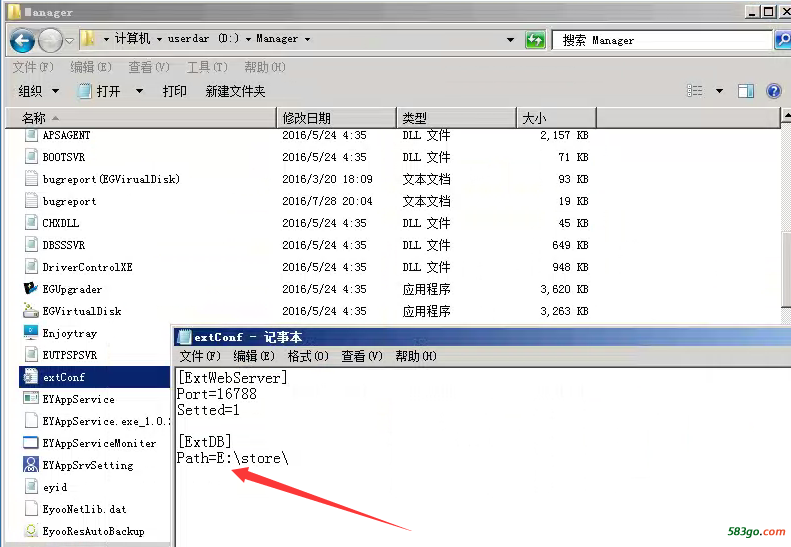This screenshot has height=547, width=791.
Task: Select the EyooNetlib.dat file icon
Action: 31,508
